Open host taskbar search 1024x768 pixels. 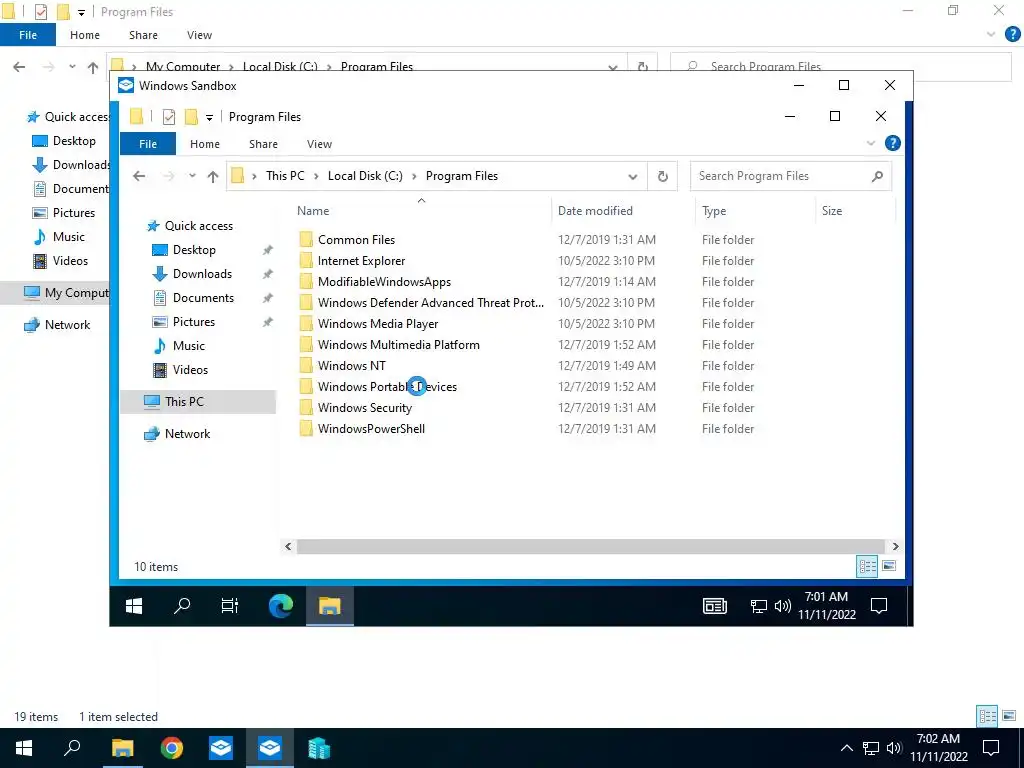tap(72, 748)
